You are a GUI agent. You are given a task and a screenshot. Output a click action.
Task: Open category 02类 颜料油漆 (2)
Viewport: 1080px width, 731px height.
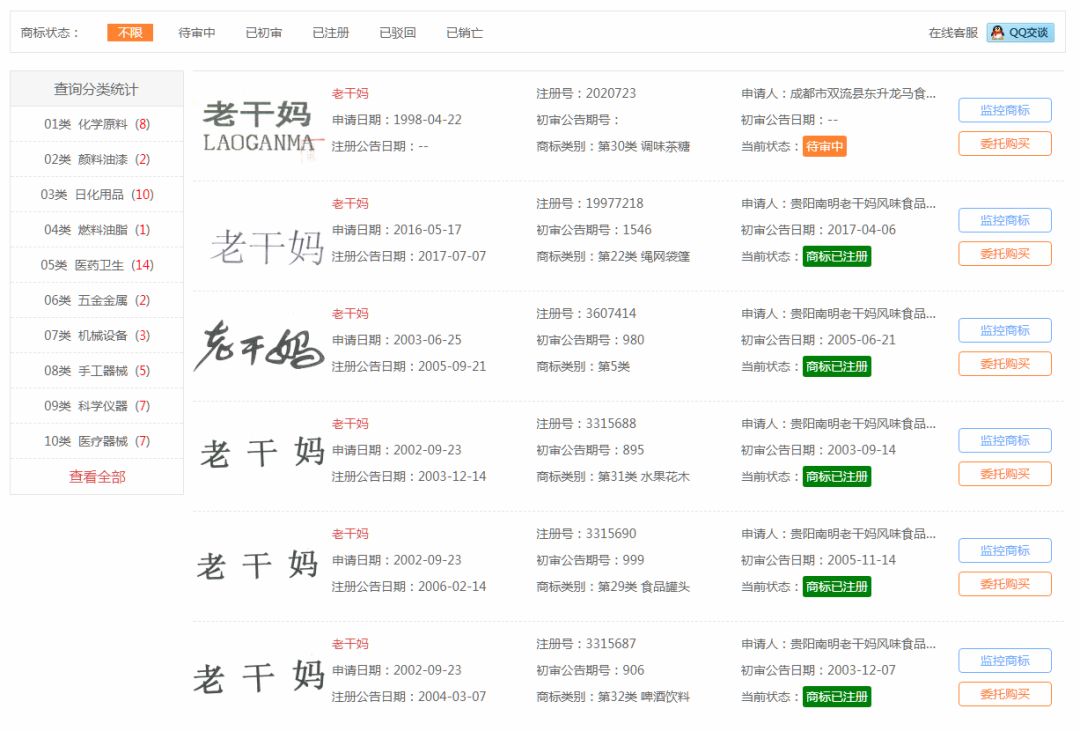97,159
